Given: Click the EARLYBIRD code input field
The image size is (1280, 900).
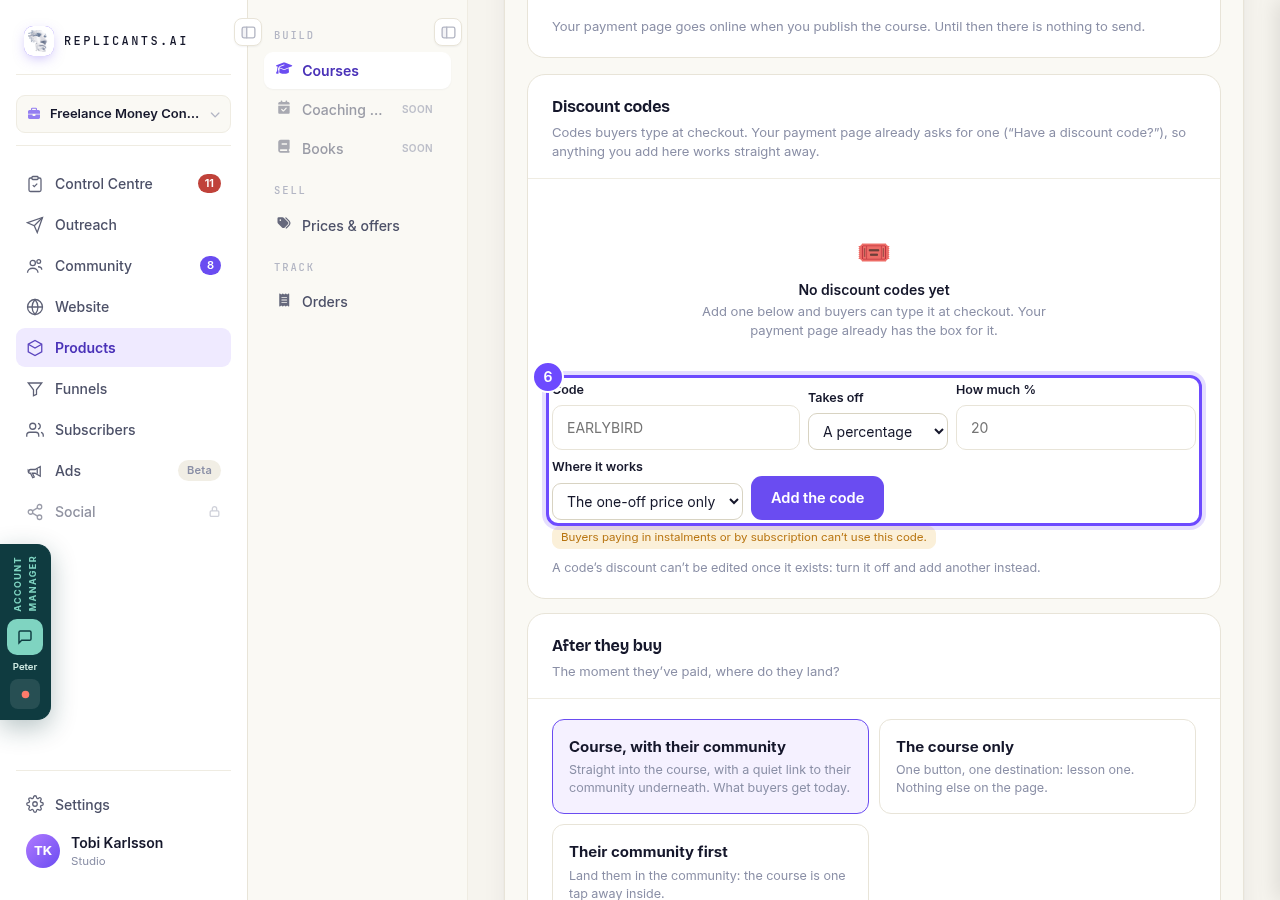Looking at the screenshot, I should pos(676,428).
